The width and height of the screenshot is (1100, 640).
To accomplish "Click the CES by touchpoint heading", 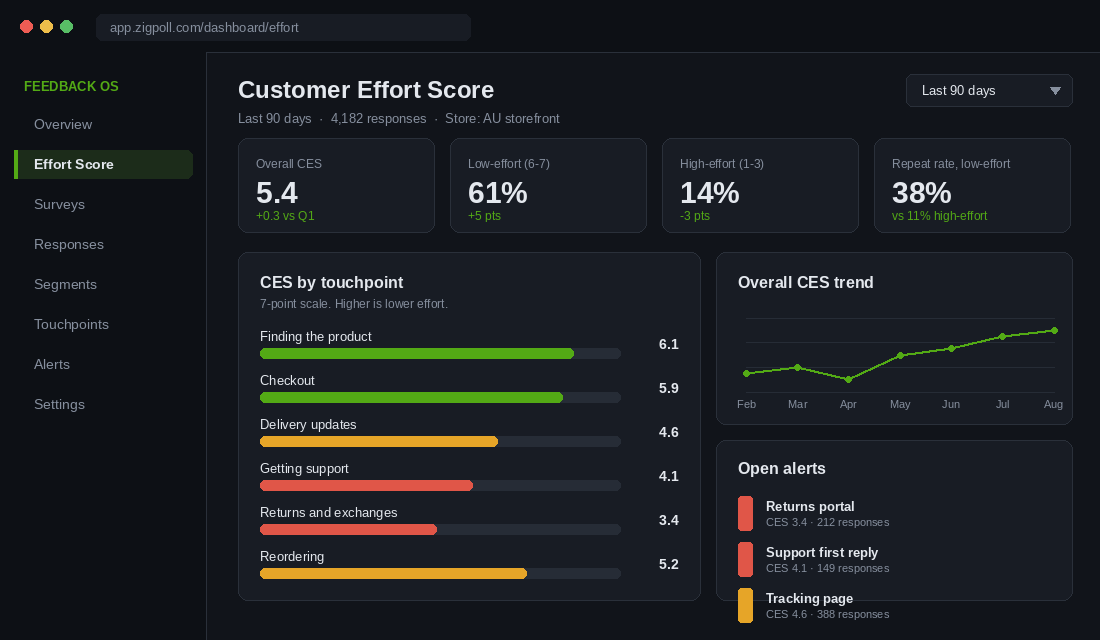I will (331, 282).
